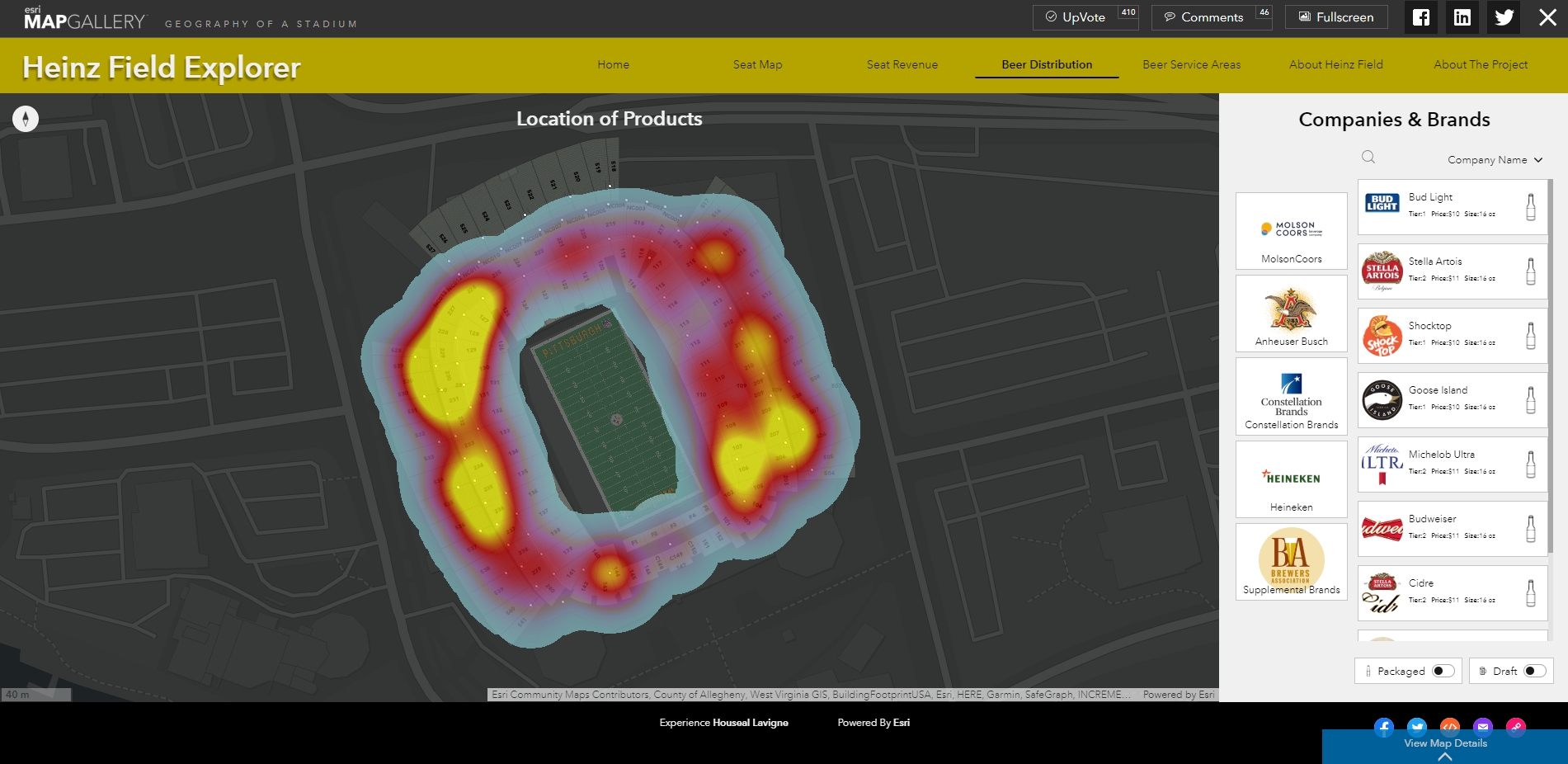Open the Company Name sort dropdown

[1495, 160]
